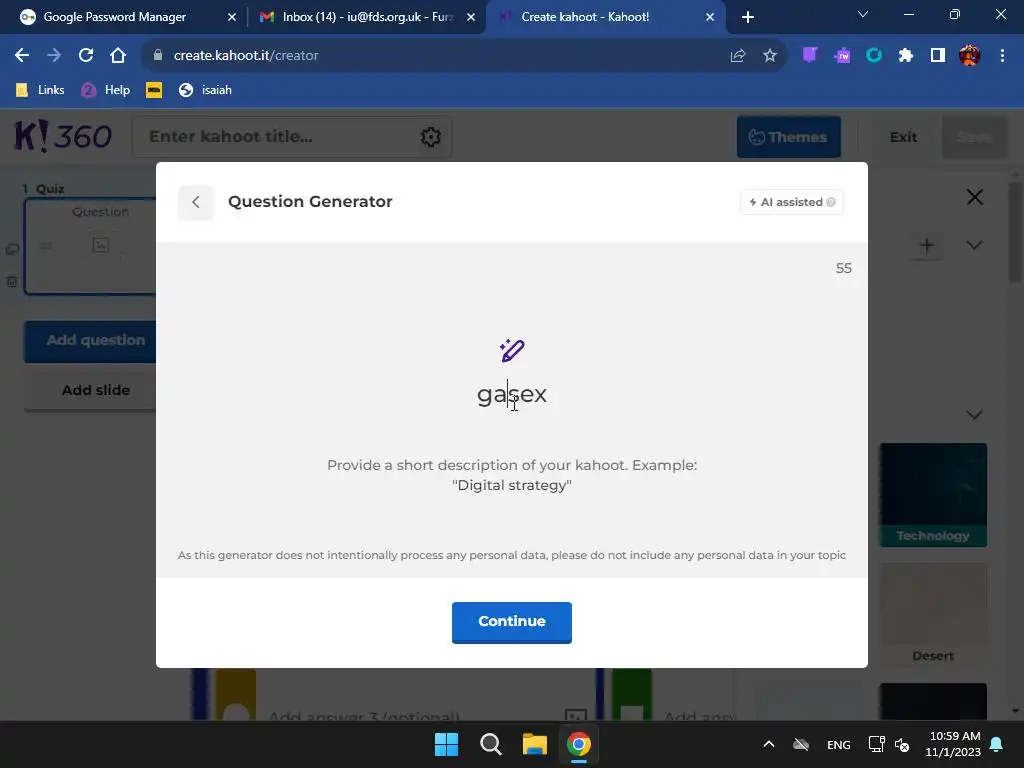Screen dimensions: 1024x768
Task: Click the Chrome taskbar icon
Action: pos(579,744)
